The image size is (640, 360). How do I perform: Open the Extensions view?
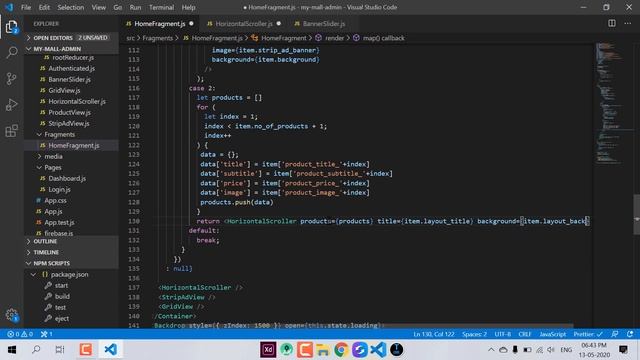pyautogui.click(x=11, y=131)
